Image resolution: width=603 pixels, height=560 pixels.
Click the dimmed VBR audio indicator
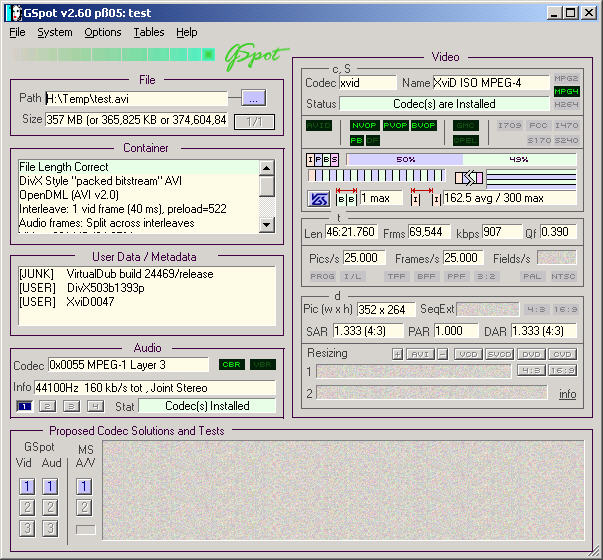click(263, 365)
